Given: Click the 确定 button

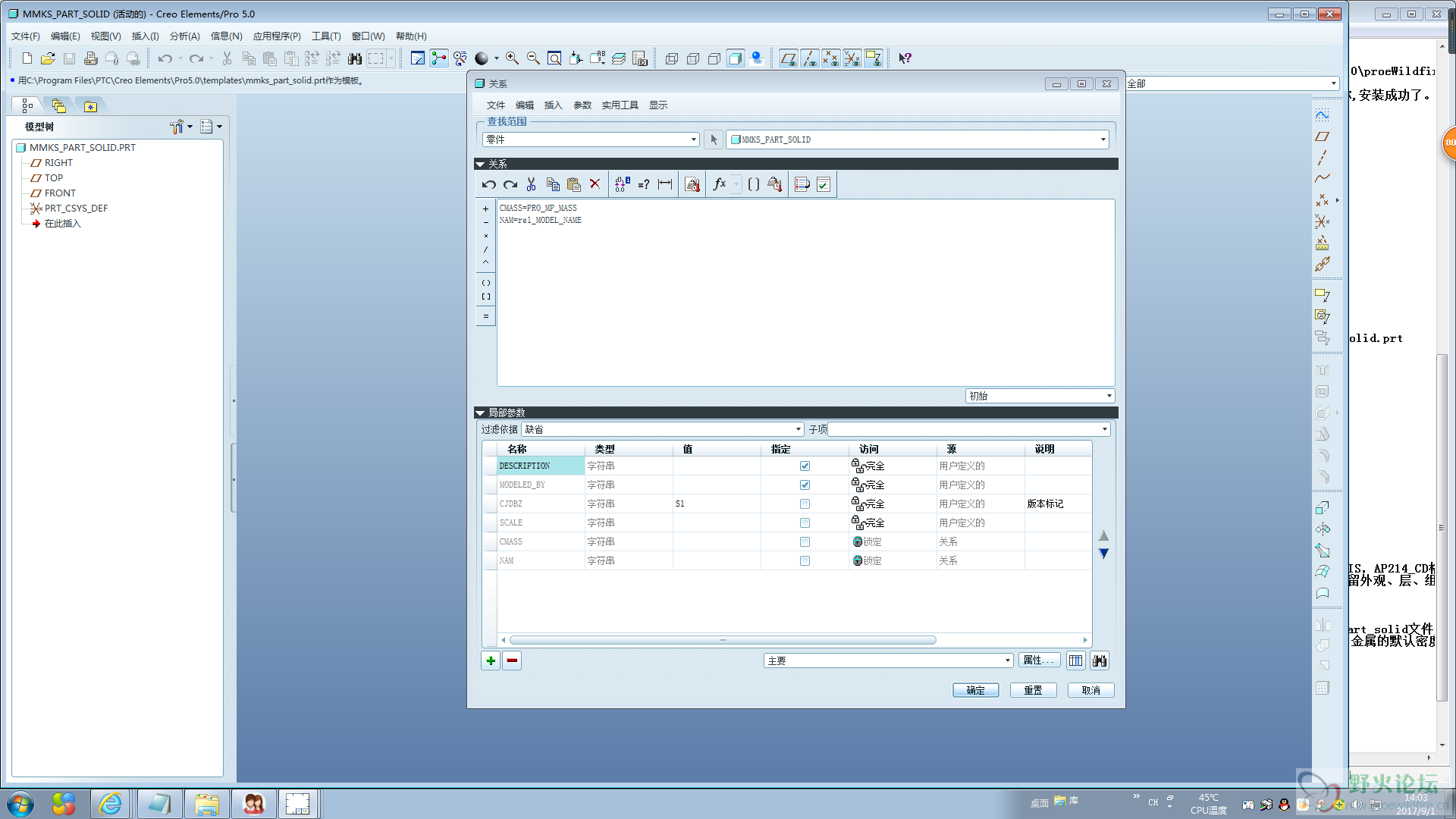Looking at the screenshot, I should (976, 690).
